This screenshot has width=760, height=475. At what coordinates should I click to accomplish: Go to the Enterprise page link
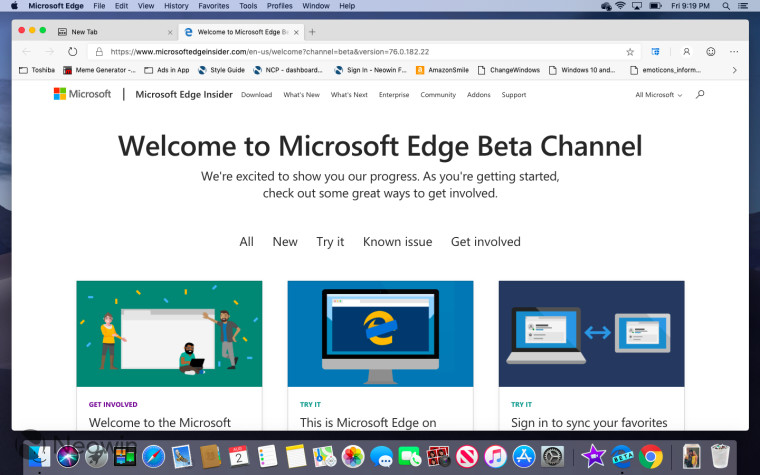click(394, 95)
